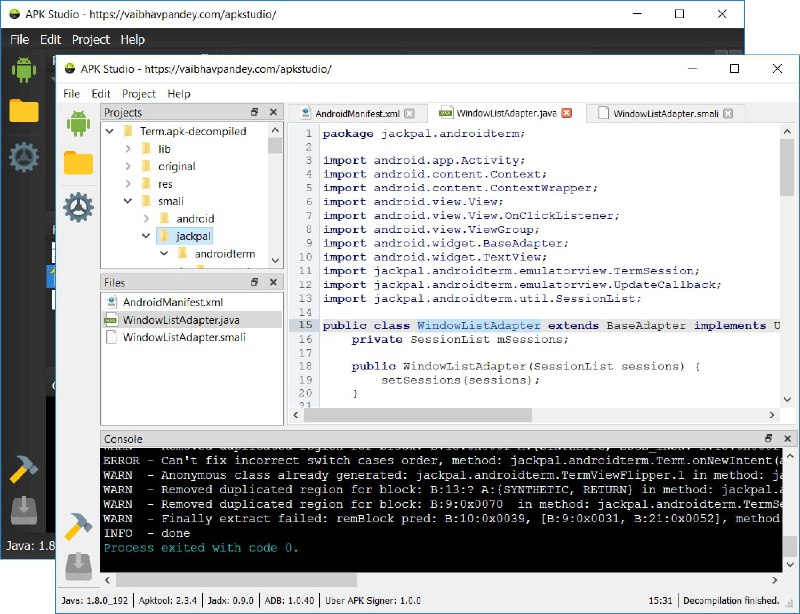Click the editor vertical scrollbar thumb

coord(787,167)
